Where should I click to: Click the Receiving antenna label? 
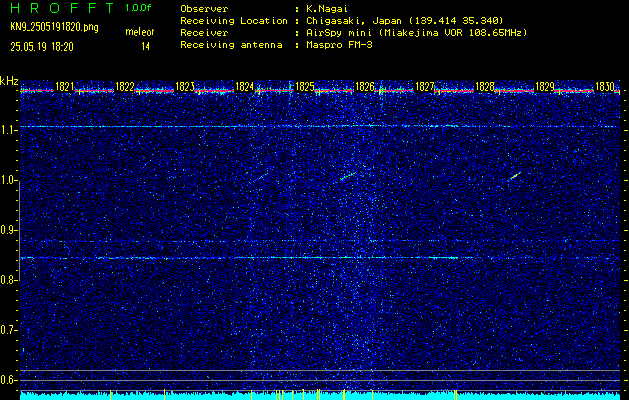[231, 45]
